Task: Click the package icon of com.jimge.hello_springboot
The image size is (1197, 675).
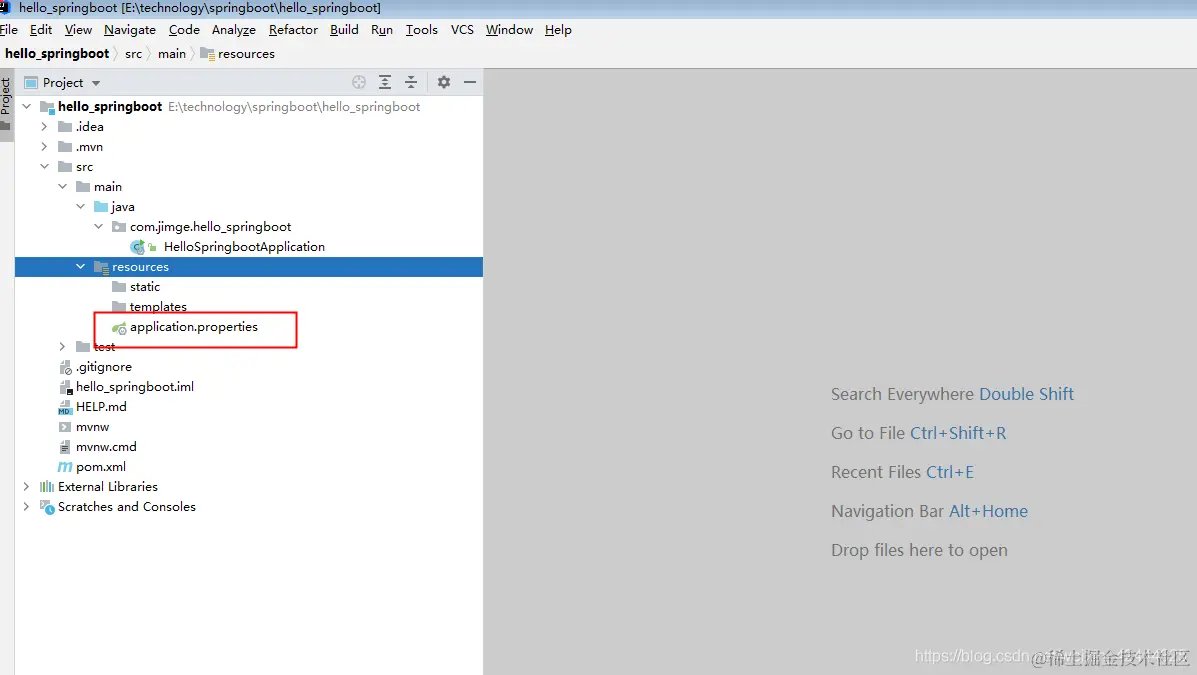Action: [x=119, y=227]
